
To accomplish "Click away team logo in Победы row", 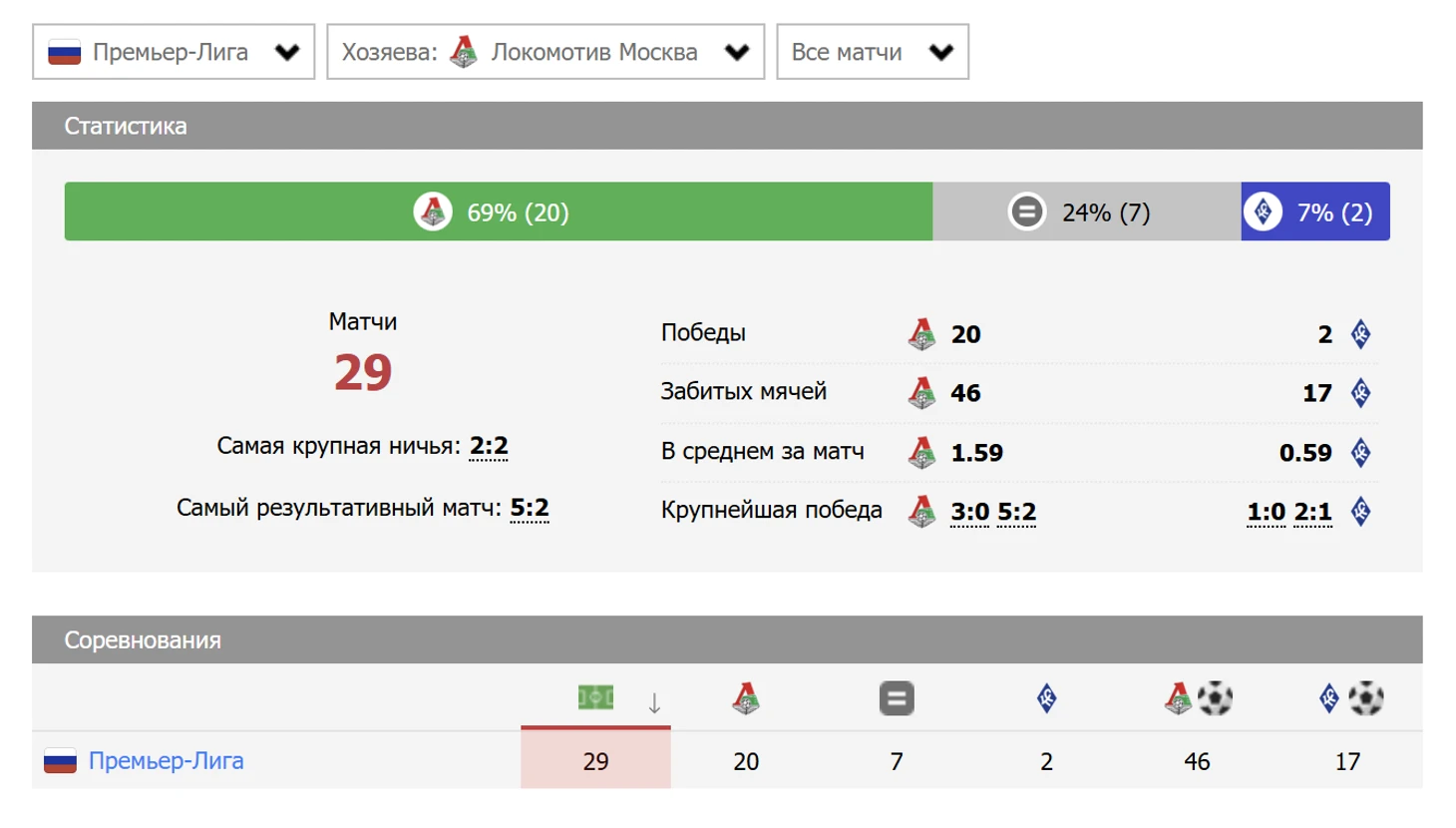I will [1360, 334].
